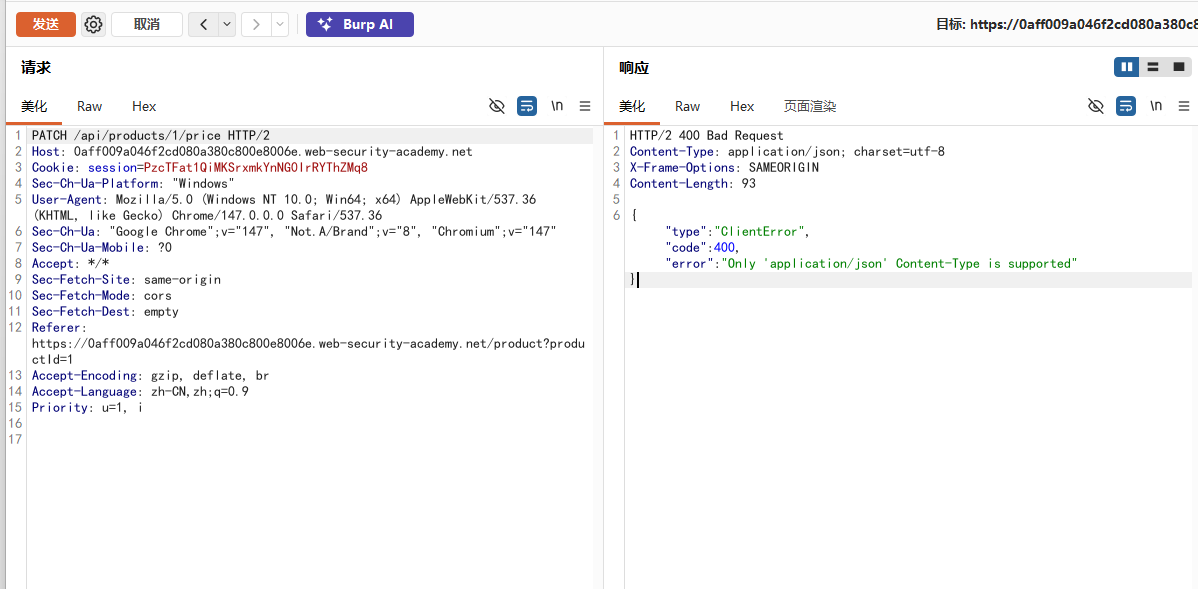Click the "error" message JSON line
1198x589 pixels.
click(872, 264)
